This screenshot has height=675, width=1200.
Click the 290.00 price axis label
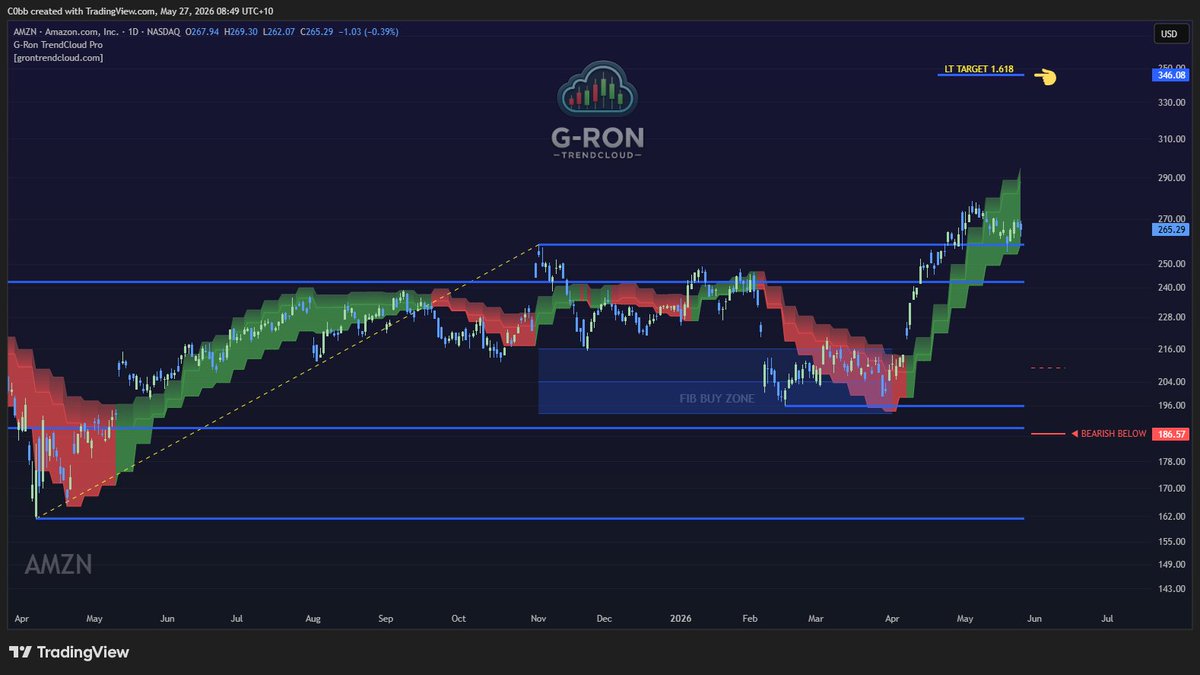pos(1172,178)
